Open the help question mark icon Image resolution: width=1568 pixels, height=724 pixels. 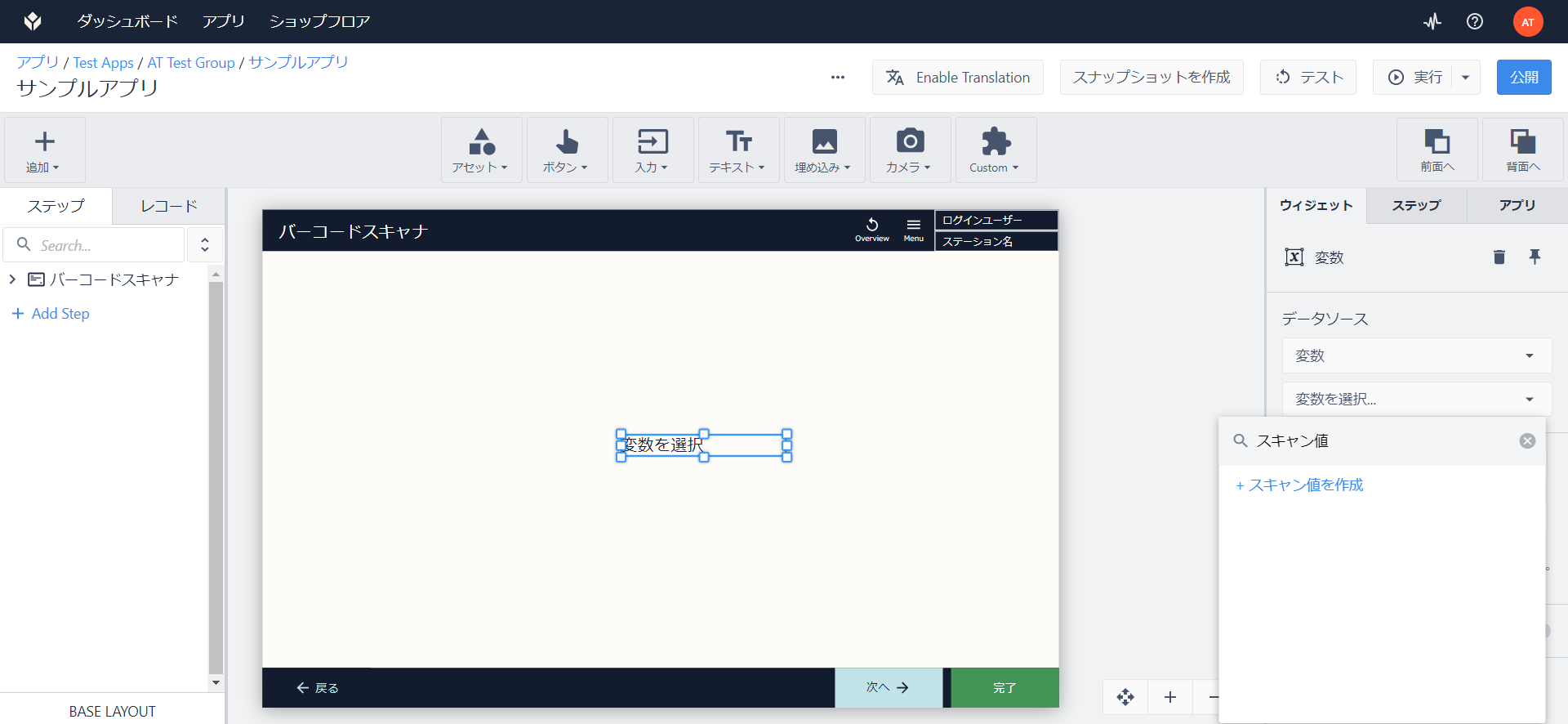click(1474, 21)
